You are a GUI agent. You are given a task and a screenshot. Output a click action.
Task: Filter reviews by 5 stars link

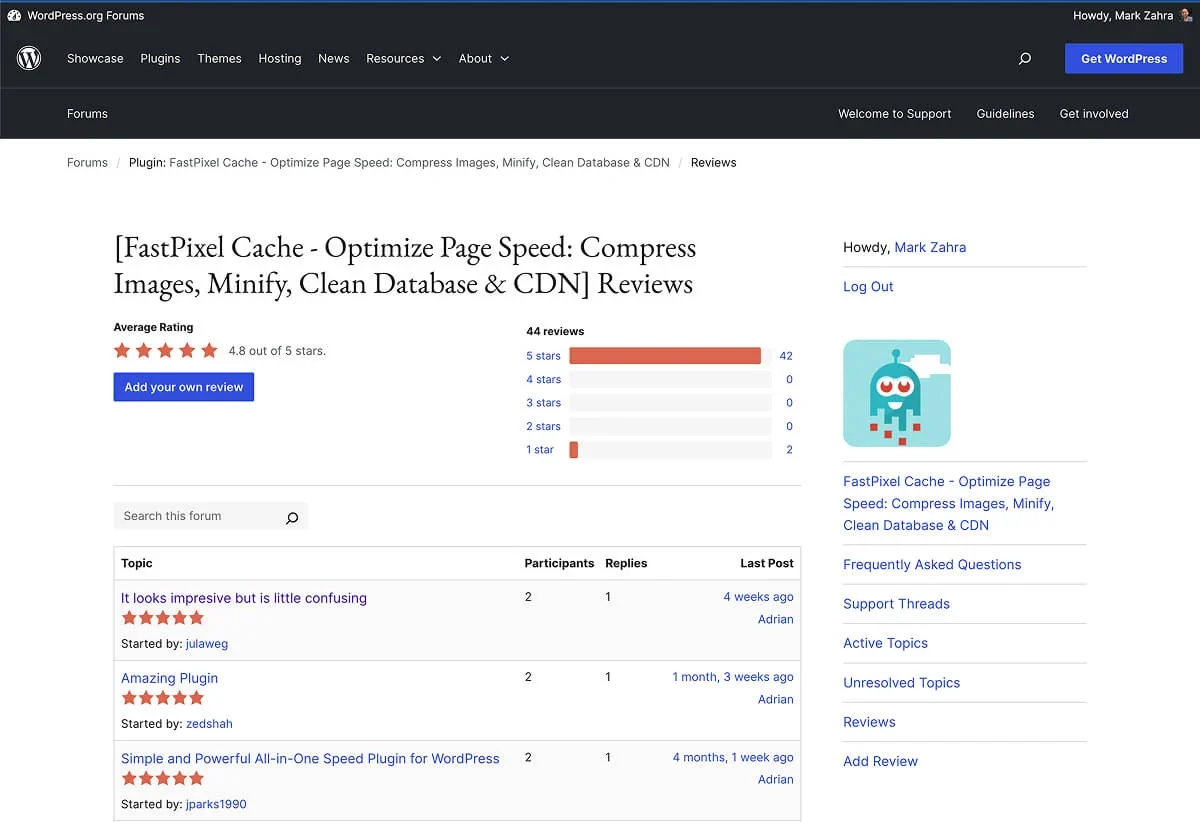(x=543, y=356)
